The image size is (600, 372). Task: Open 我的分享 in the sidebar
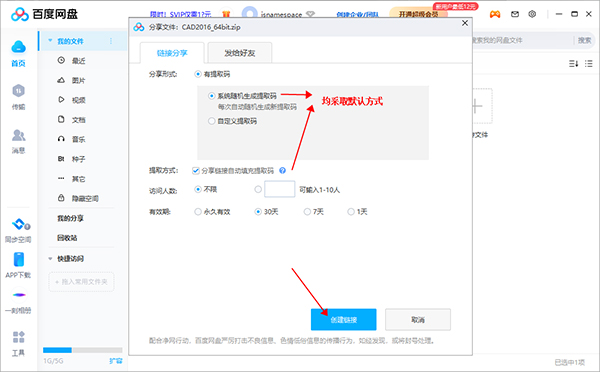[70, 218]
